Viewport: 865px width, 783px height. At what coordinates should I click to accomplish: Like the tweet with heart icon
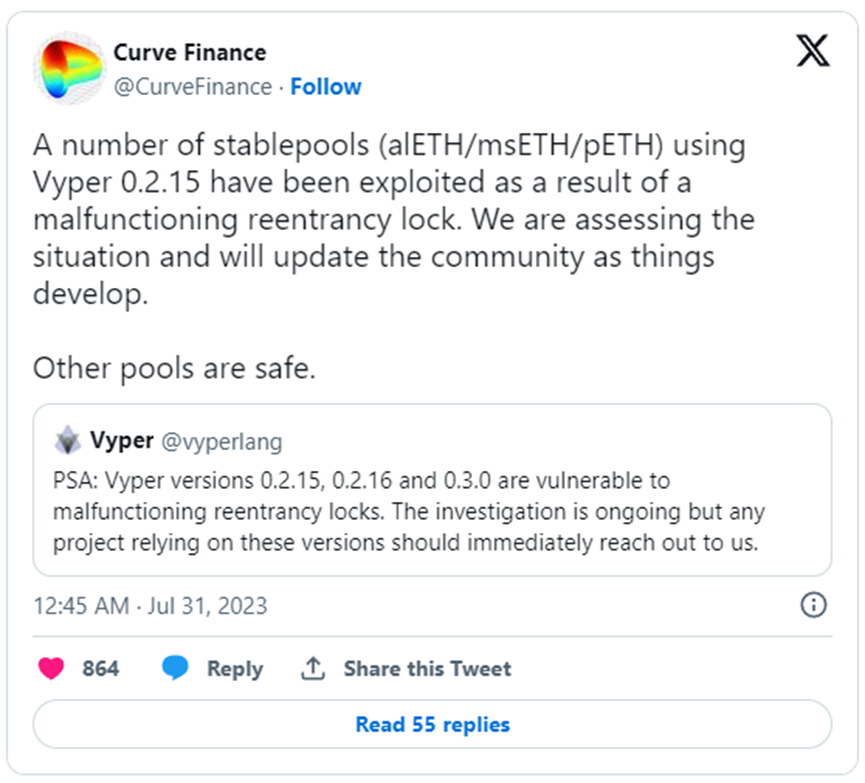coord(51,668)
